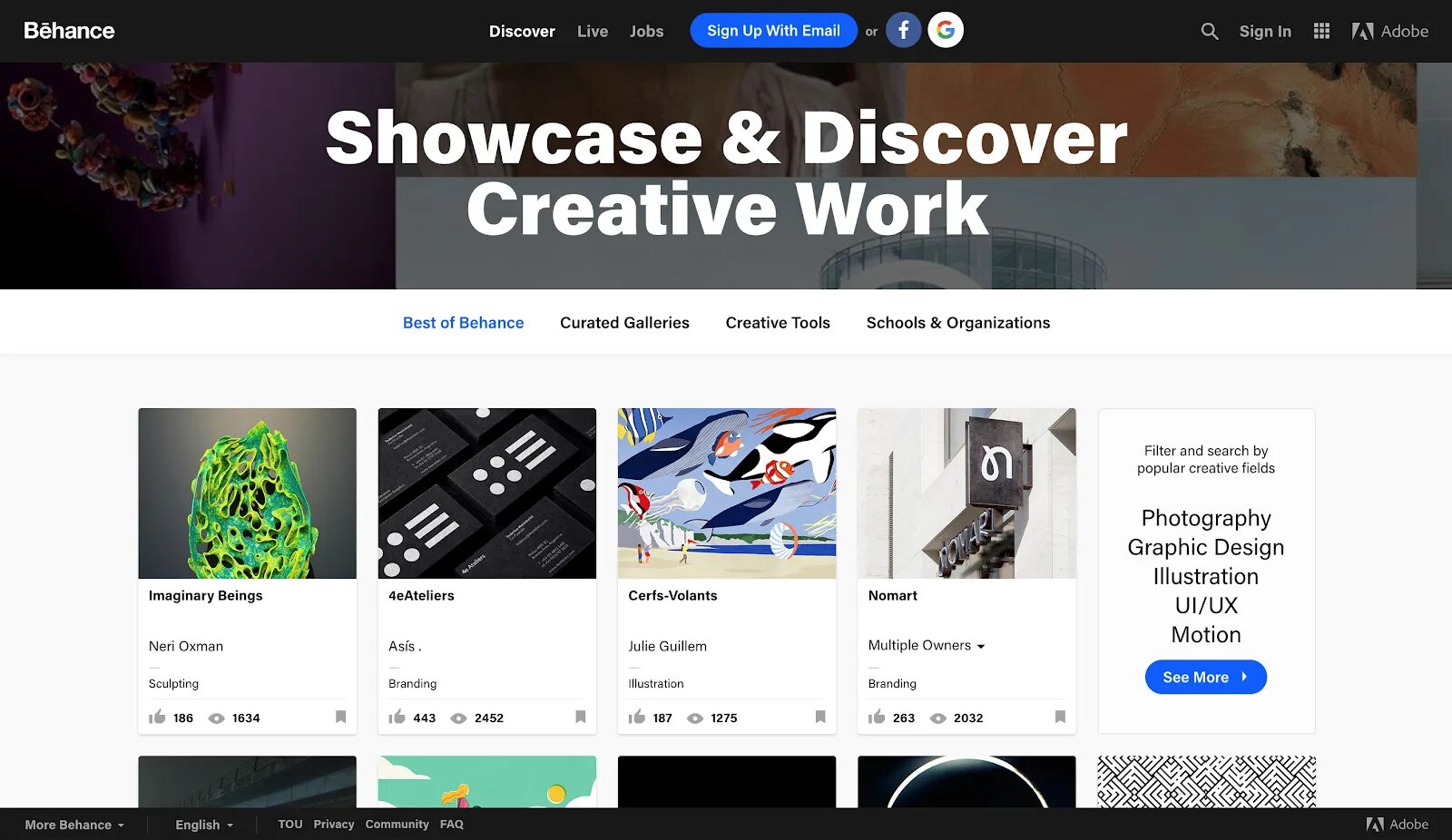
Task: Open Sculpting field under Imaginary Beings
Action: pyautogui.click(x=173, y=684)
